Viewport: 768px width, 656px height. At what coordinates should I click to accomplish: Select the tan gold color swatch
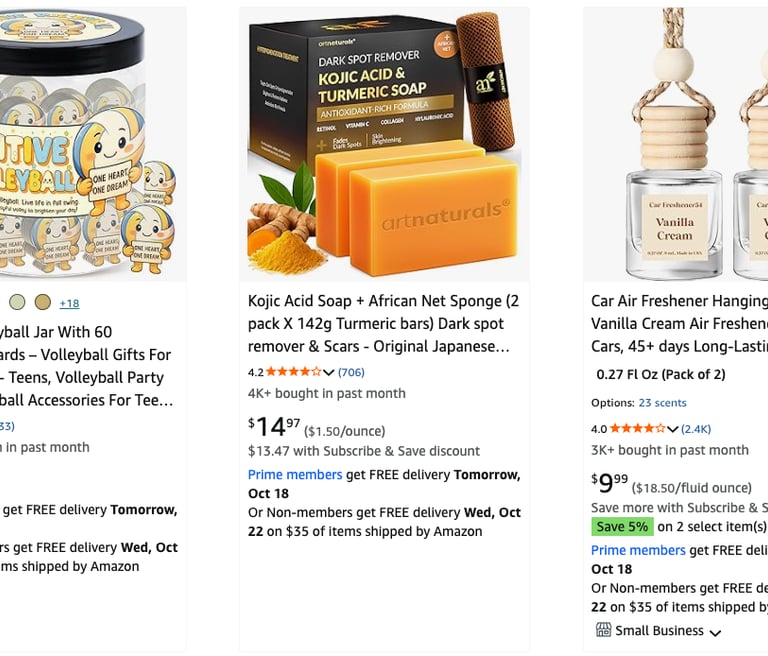pyautogui.click(x=43, y=302)
